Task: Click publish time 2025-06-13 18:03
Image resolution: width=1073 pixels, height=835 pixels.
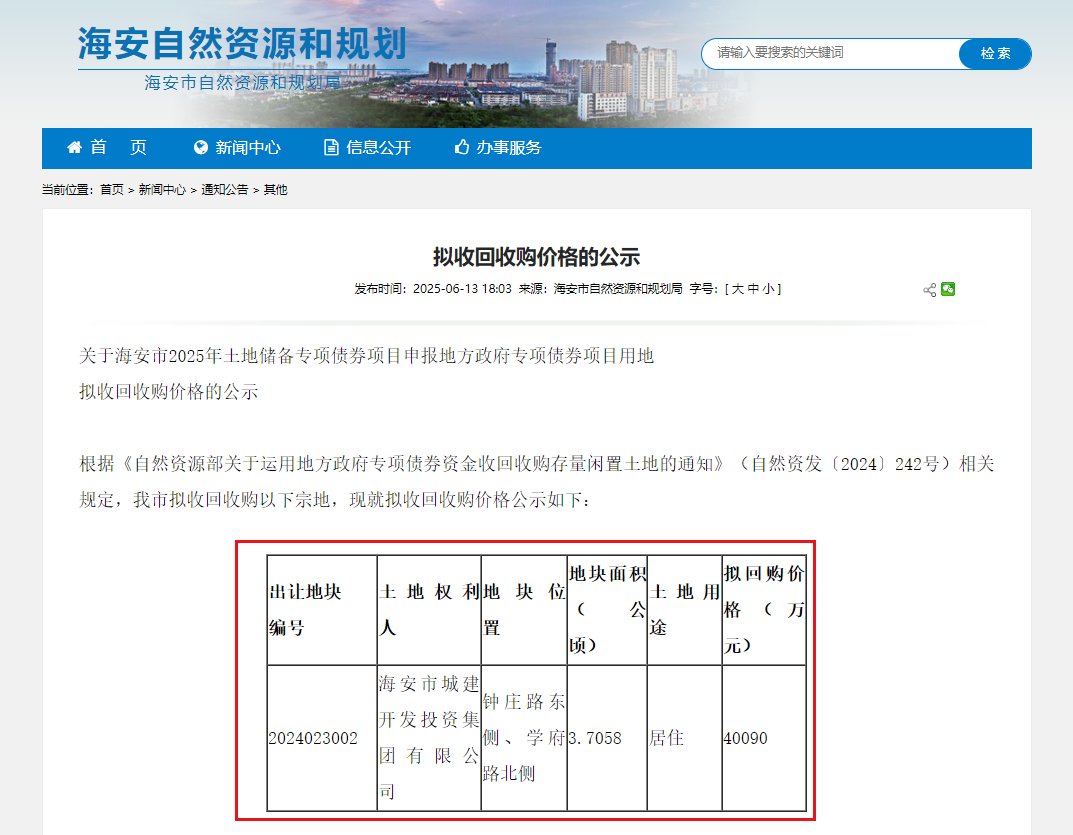Action: click(462, 289)
